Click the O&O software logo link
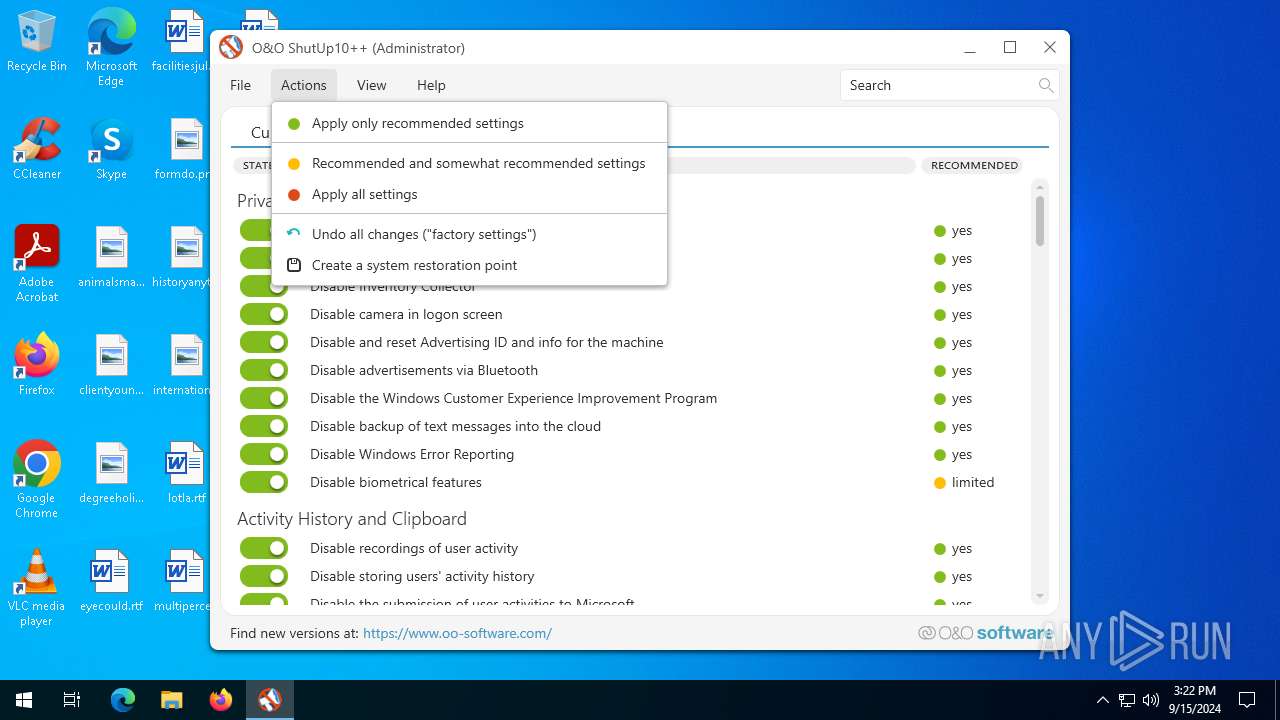 point(985,633)
